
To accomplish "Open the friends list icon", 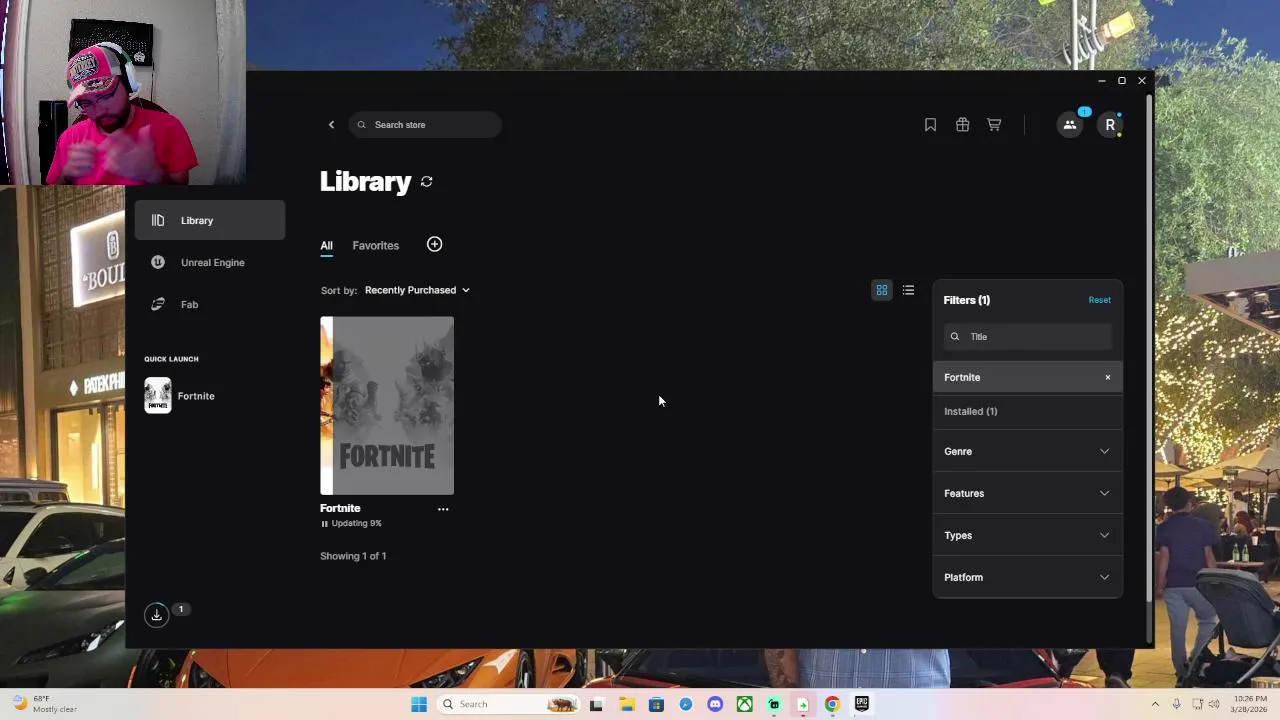I will (x=1070, y=125).
